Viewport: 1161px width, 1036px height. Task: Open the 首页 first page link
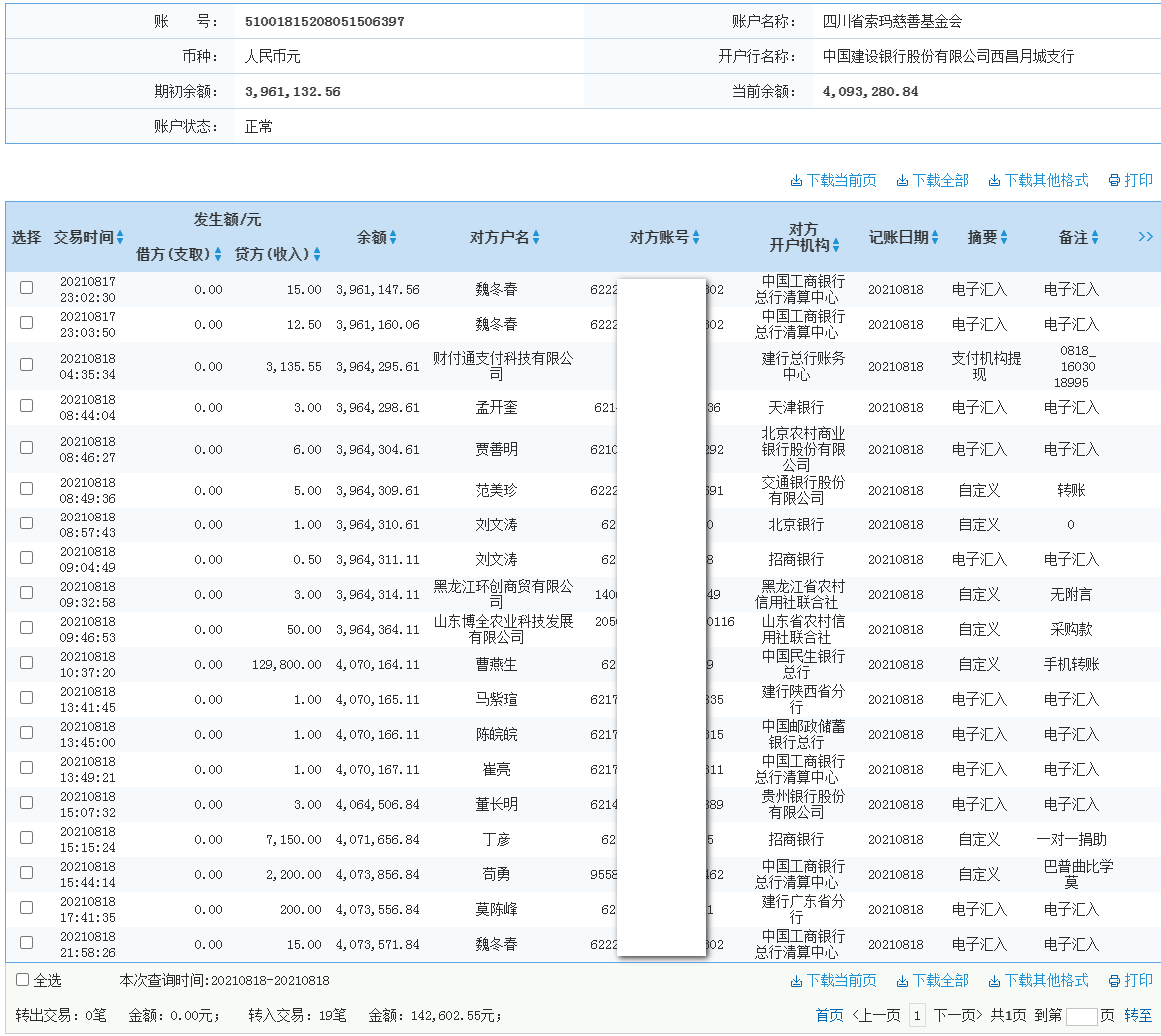830,1015
